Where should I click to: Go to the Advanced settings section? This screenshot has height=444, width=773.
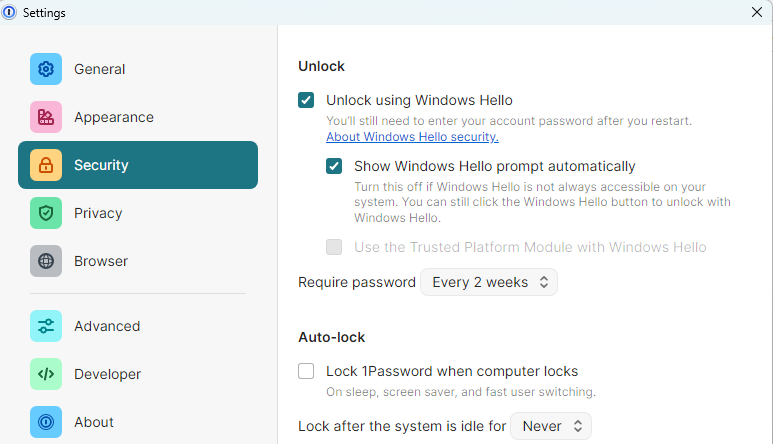pyautogui.click(x=106, y=326)
